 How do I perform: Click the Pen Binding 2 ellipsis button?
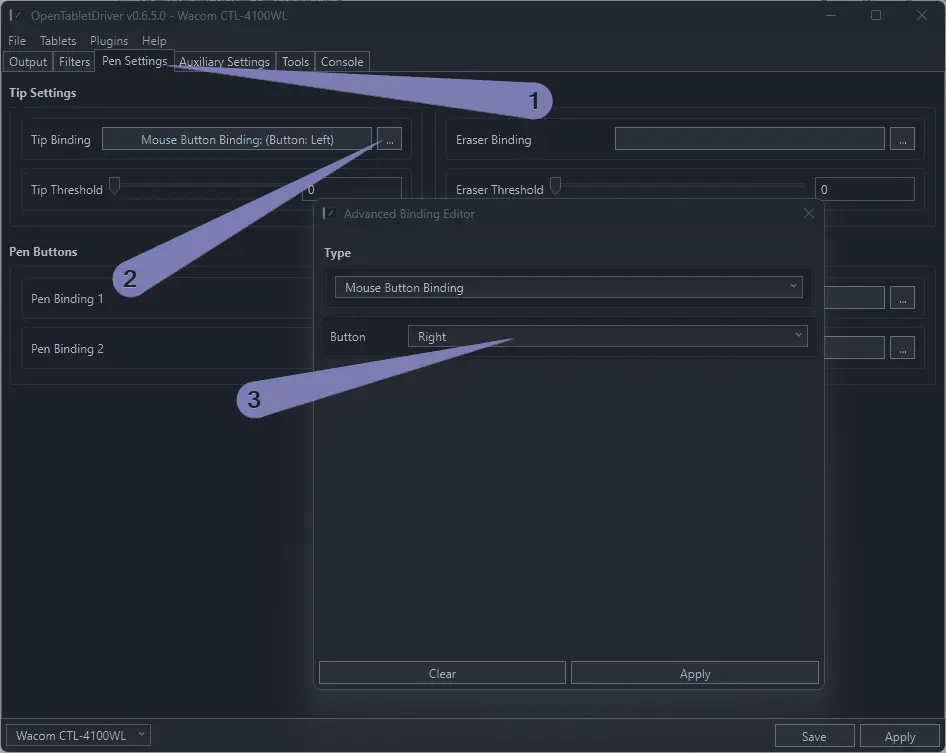902,348
